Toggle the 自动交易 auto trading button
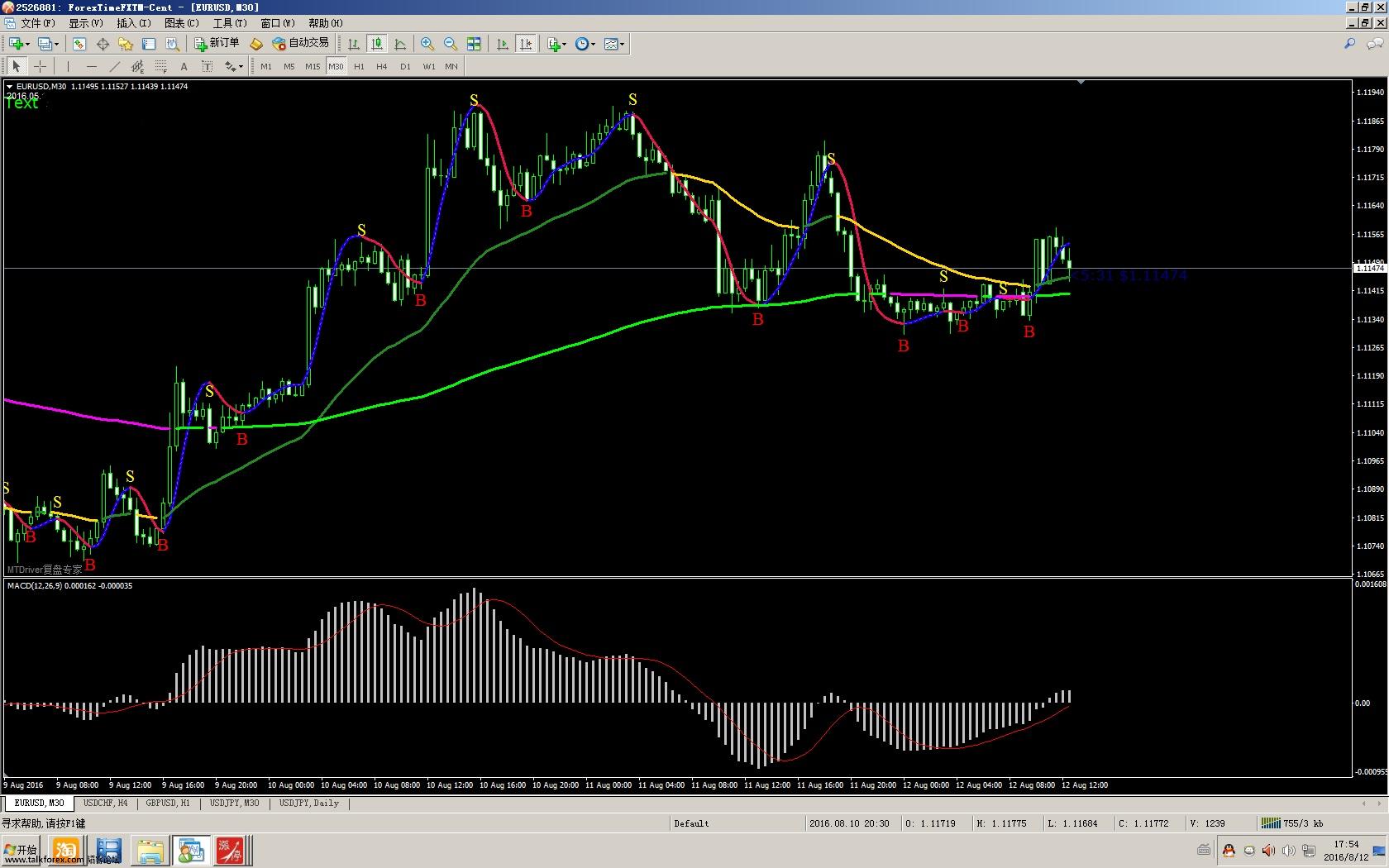 [301, 44]
